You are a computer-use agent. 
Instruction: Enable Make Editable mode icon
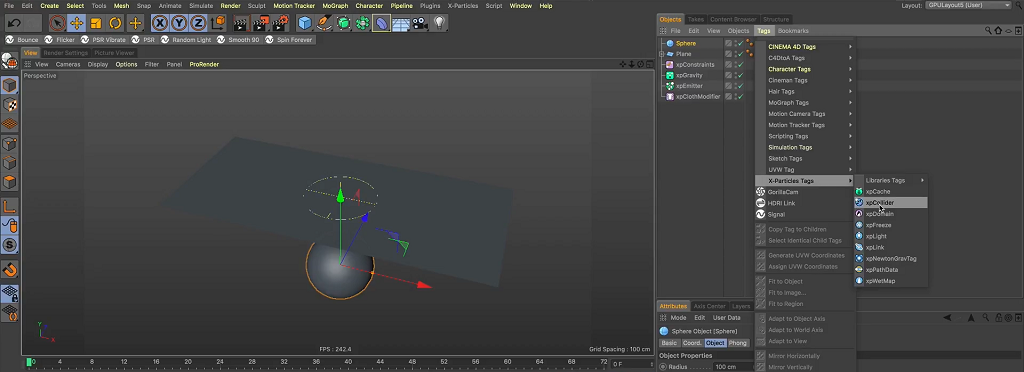[x=9, y=62]
